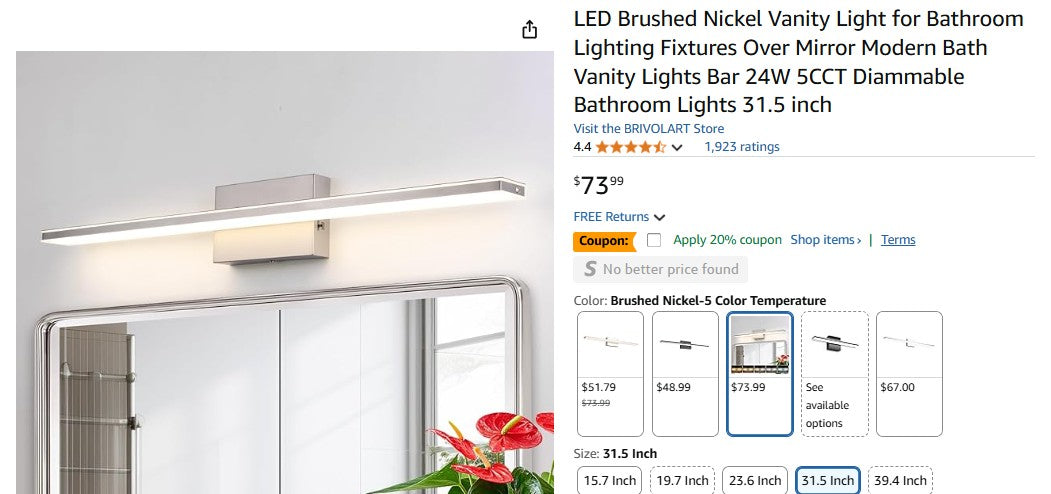The height and width of the screenshot is (494, 1051).
Task: Select the $67.00 color swatch
Action: 909,373
